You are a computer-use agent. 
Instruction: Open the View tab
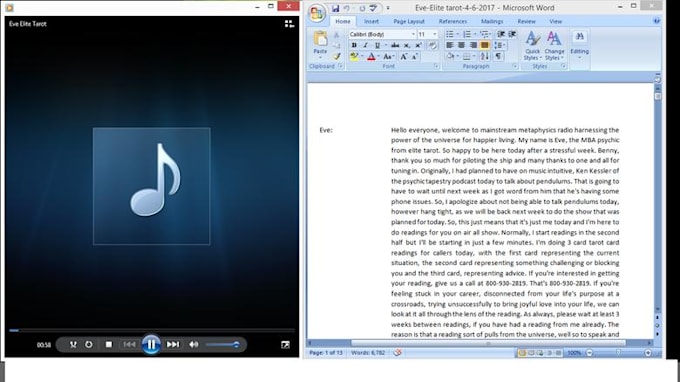556,21
